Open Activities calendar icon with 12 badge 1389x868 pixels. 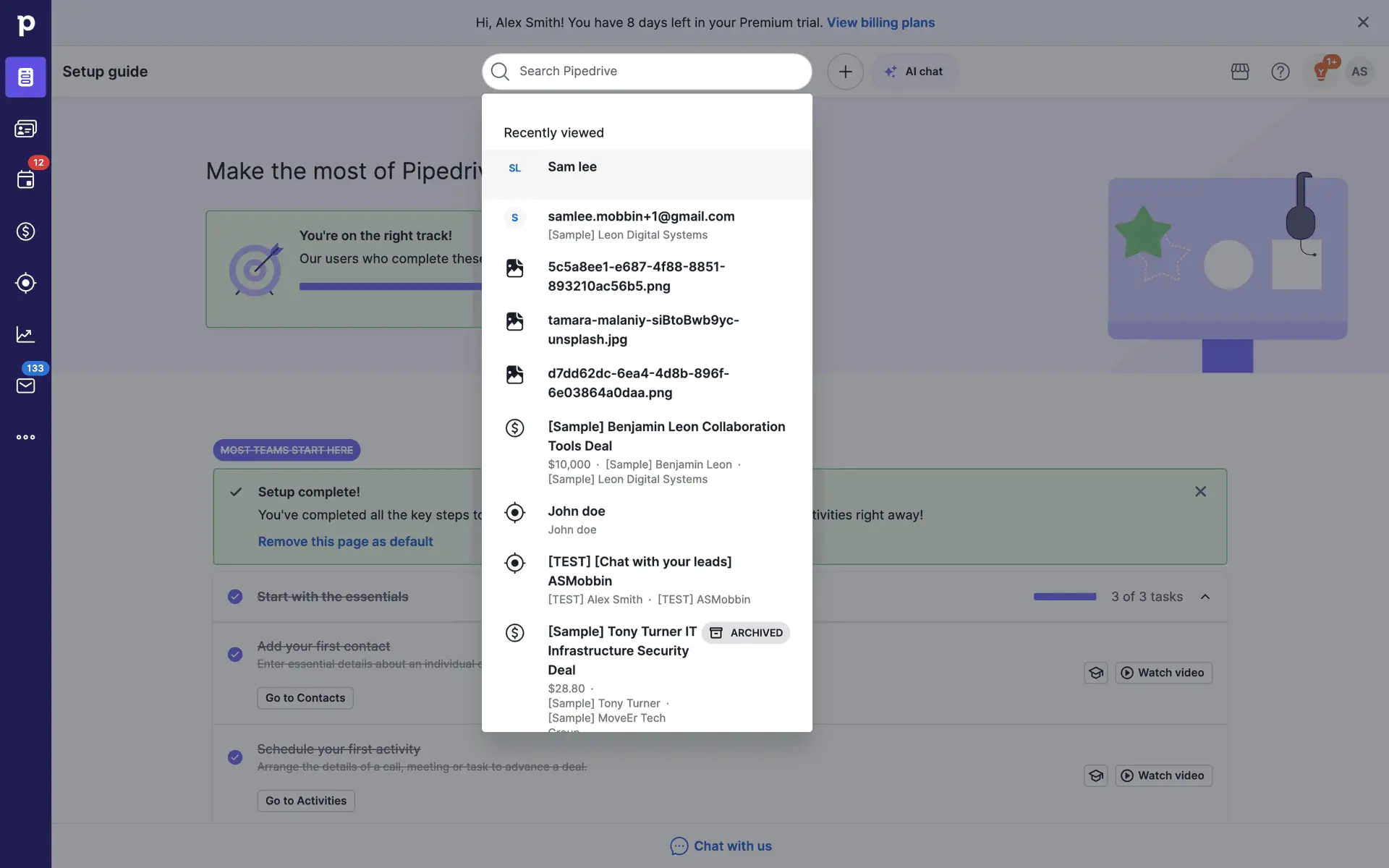click(25, 179)
